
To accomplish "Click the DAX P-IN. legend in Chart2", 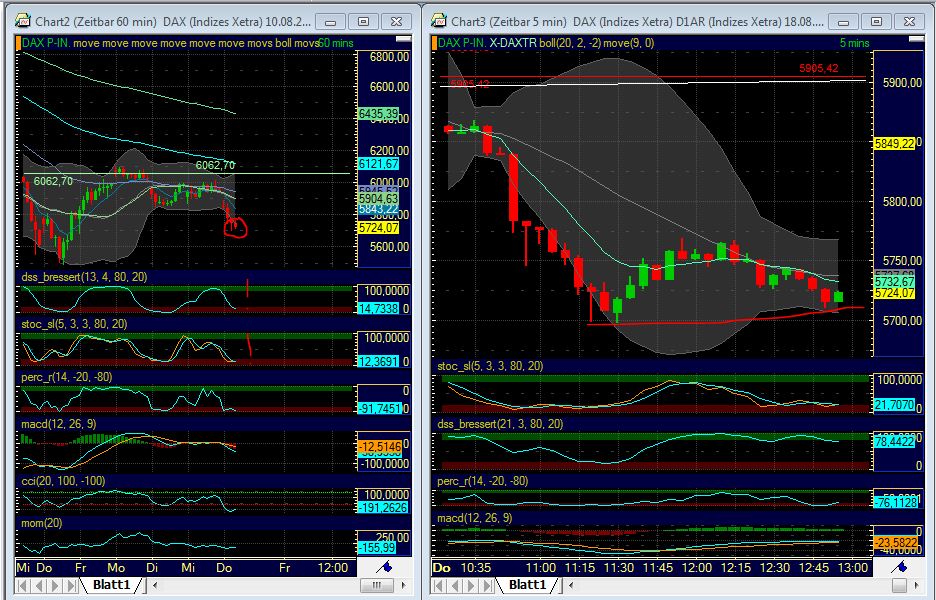I will point(46,43).
